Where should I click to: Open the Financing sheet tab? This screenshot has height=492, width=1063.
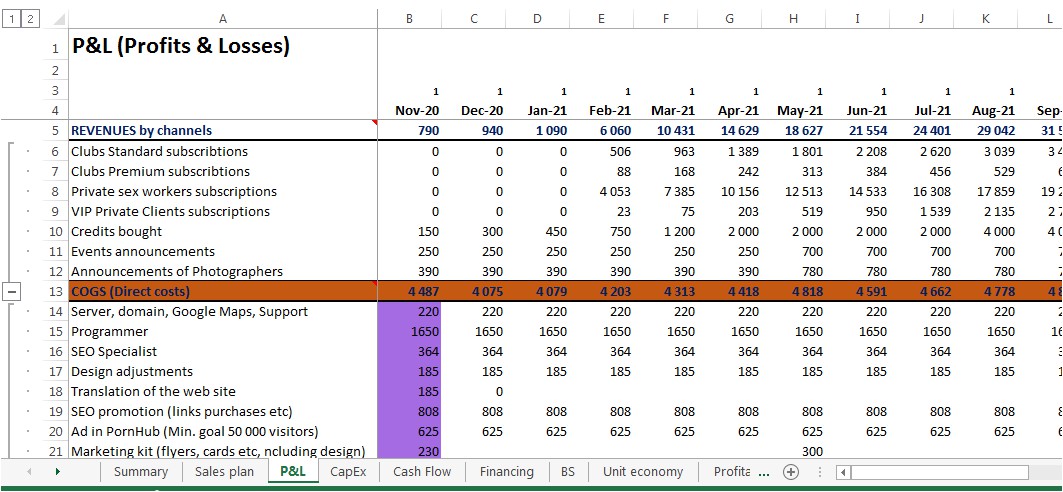[x=506, y=472]
